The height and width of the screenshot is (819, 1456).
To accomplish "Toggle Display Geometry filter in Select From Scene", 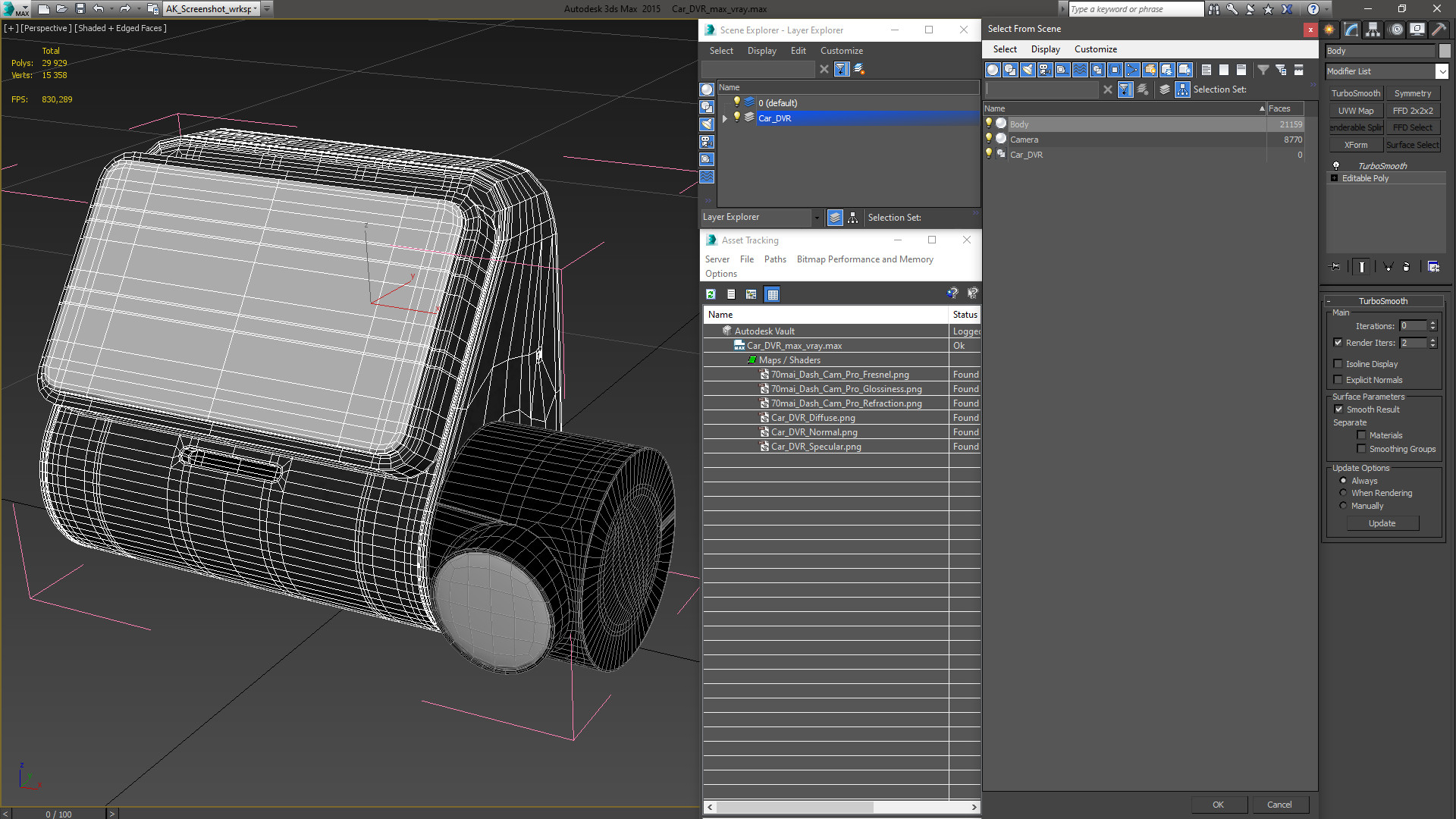I will point(993,70).
